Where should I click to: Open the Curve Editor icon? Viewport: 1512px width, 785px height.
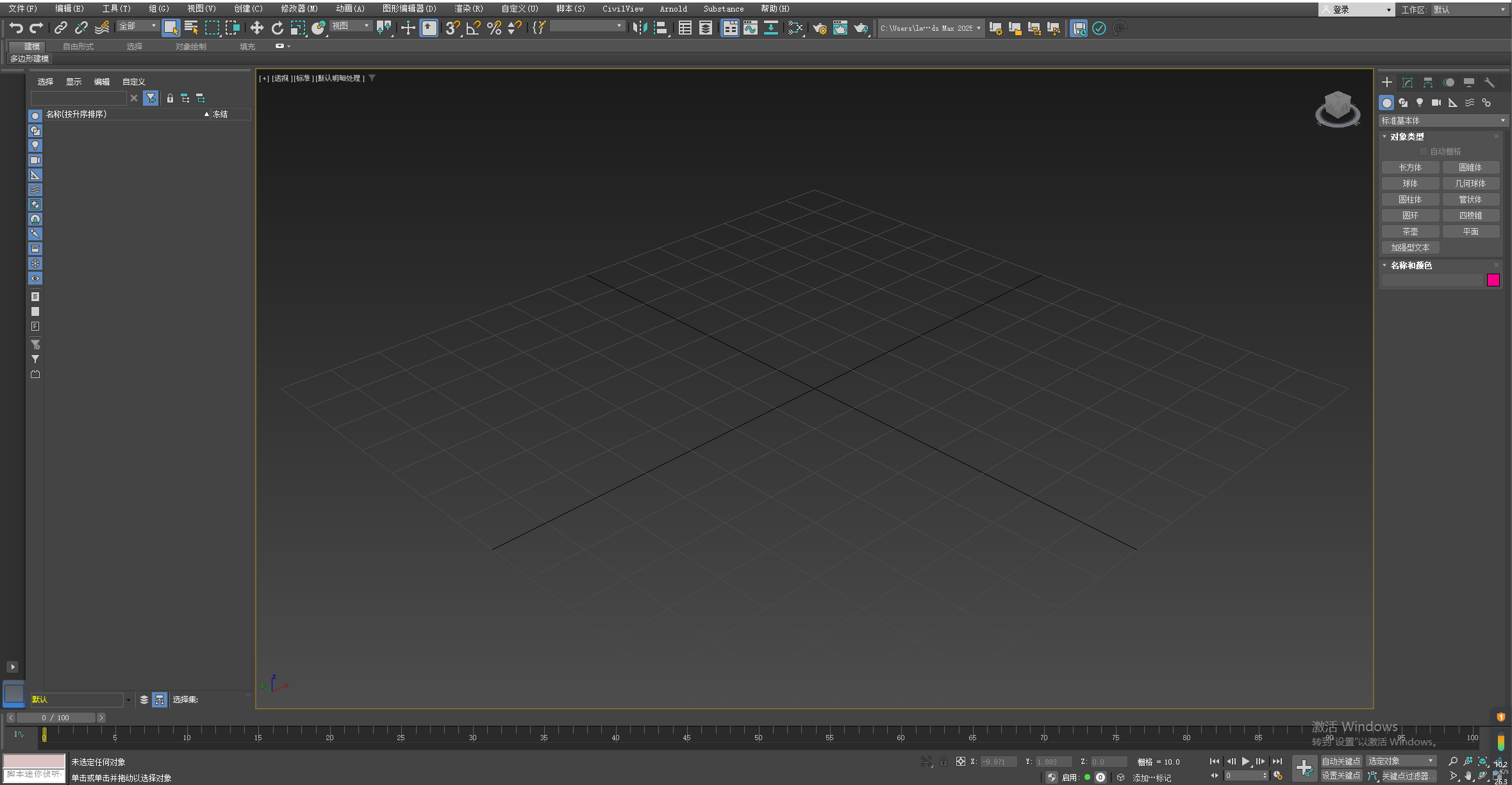(x=751, y=28)
